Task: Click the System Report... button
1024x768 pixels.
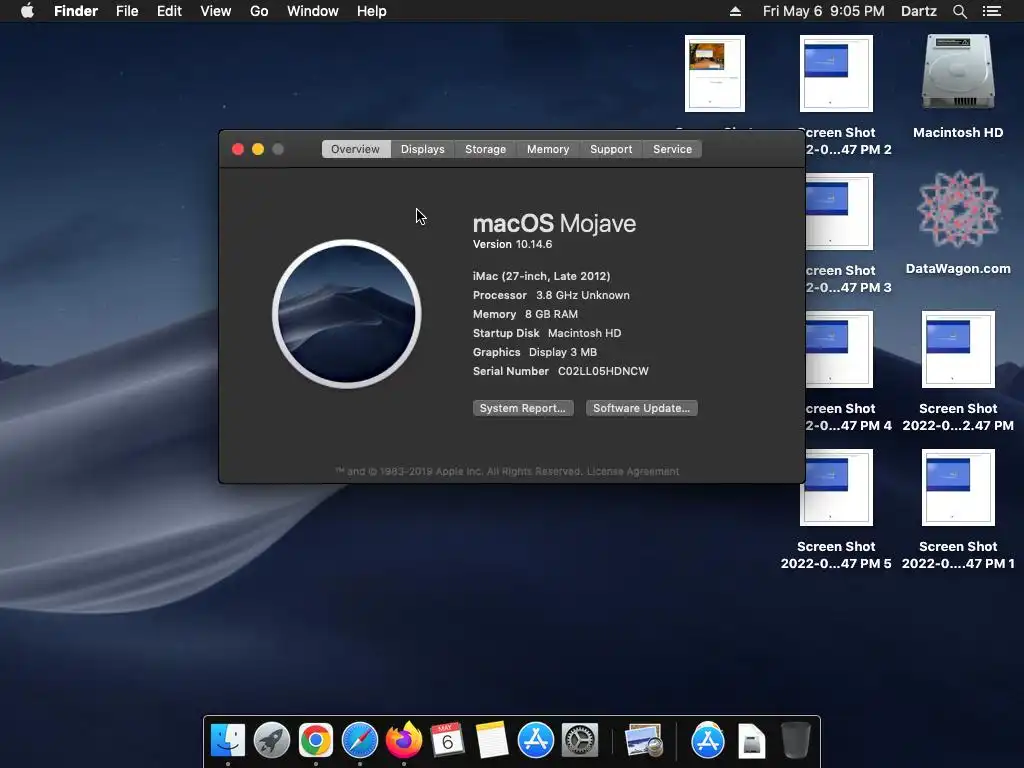Action: pyautogui.click(x=523, y=408)
